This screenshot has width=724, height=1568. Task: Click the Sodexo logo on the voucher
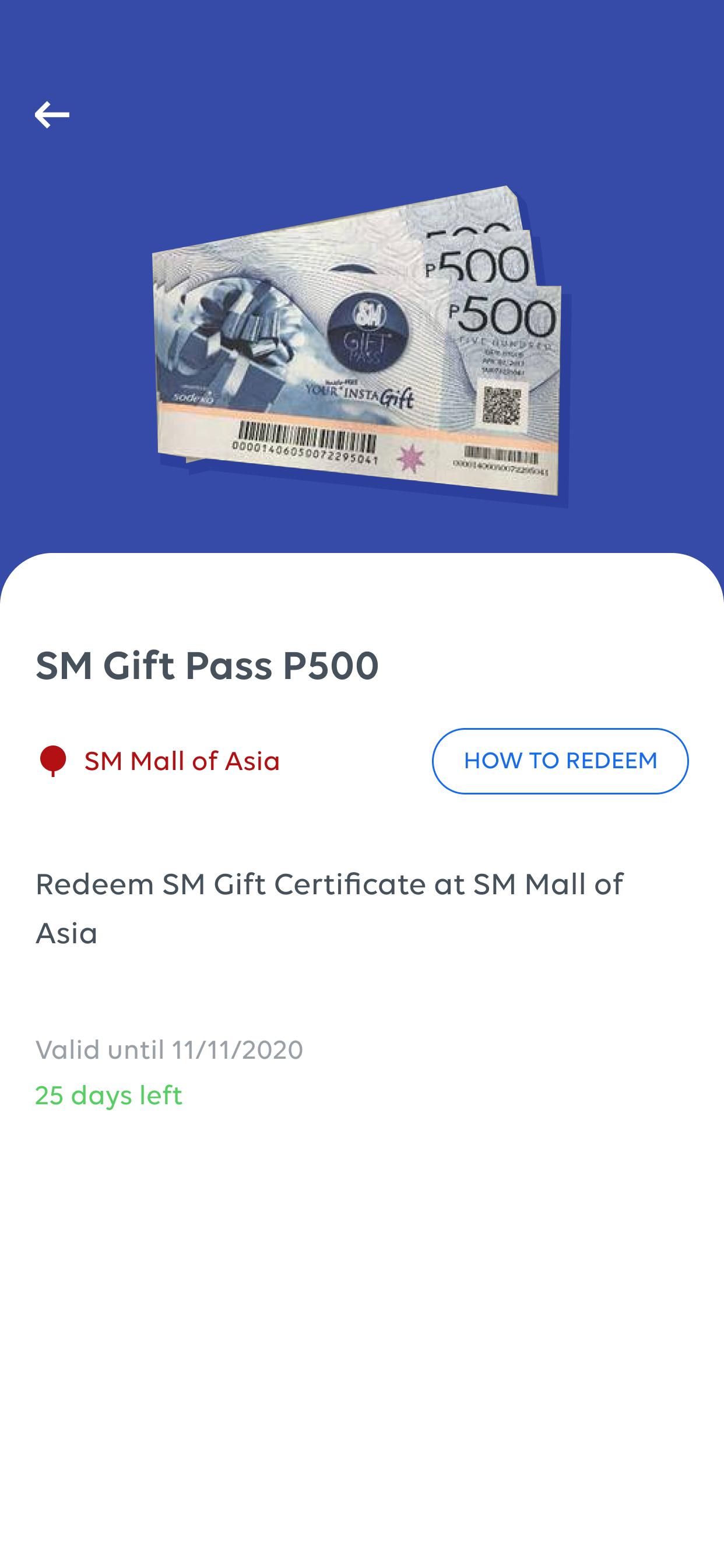(194, 397)
